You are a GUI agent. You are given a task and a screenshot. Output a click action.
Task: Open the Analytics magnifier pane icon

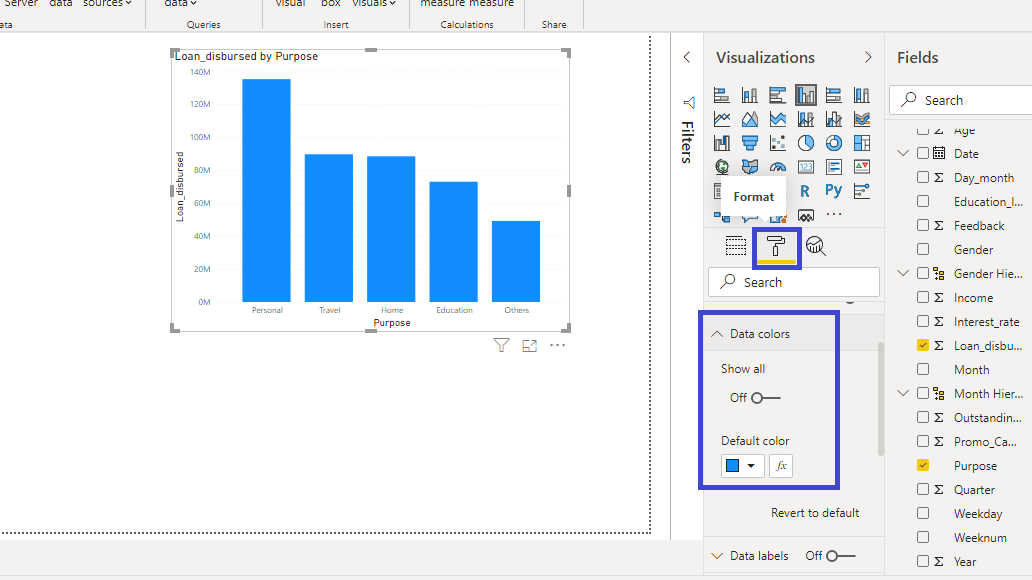(x=816, y=246)
